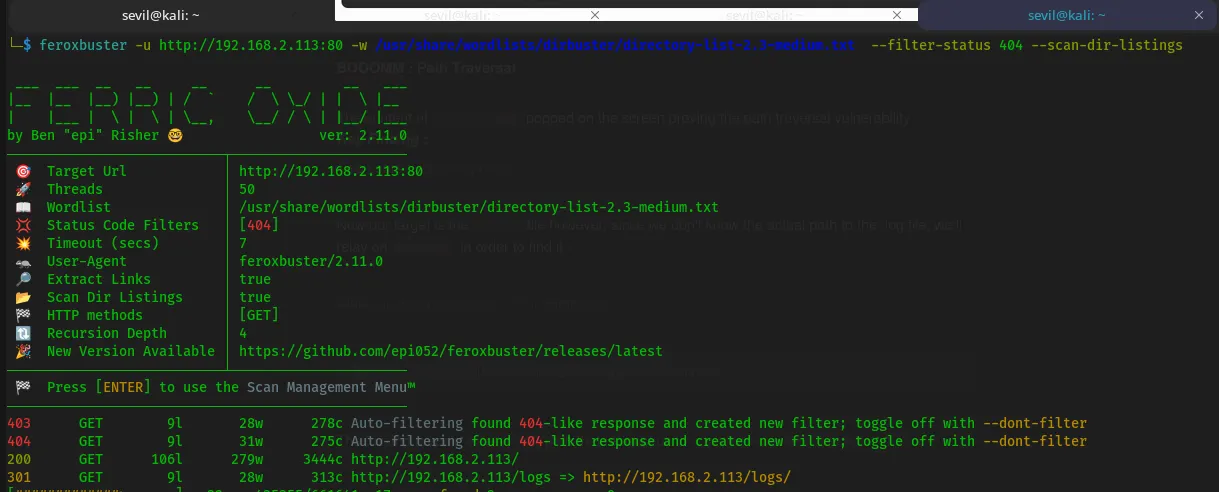The width and height of the screenshot is (1219, 492).
Task: Click the arrows icon beside Recursion Depth
Action: 24,333
